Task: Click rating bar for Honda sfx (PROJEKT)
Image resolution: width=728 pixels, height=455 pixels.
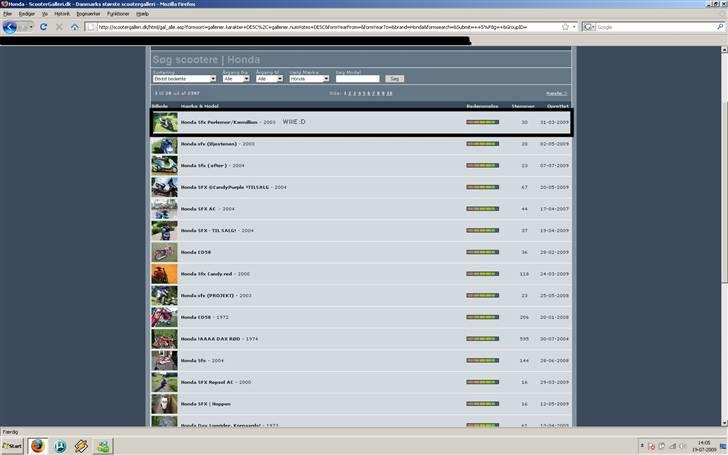Action: (482, 296)
